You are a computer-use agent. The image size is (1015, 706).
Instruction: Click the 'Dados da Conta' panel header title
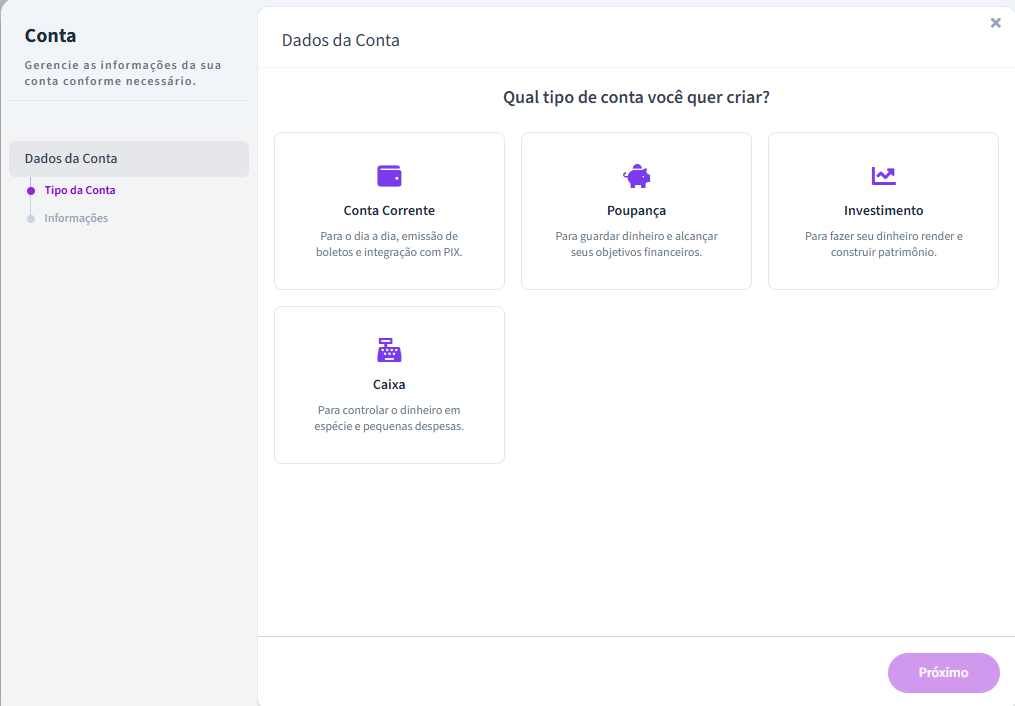pos(340,40)
